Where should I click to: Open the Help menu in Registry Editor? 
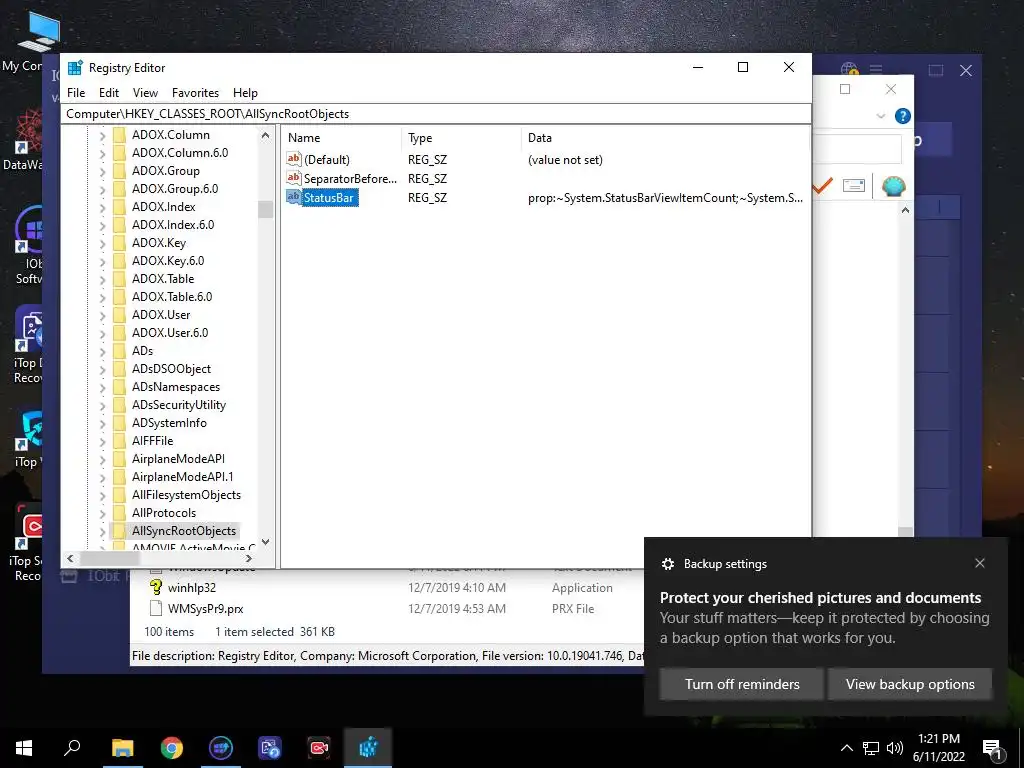[246, 93]
